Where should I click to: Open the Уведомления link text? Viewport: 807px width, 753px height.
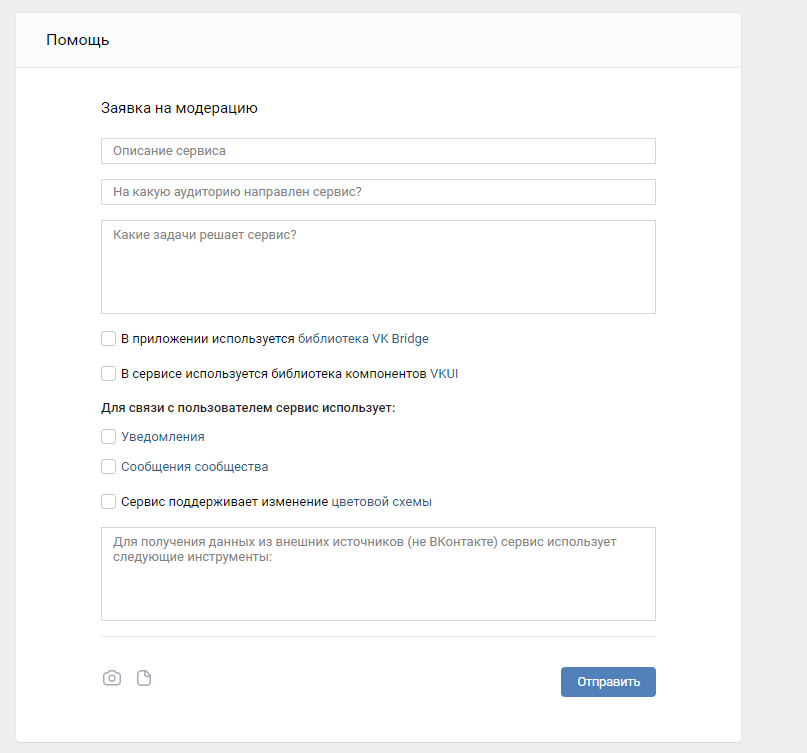[163, 437]
